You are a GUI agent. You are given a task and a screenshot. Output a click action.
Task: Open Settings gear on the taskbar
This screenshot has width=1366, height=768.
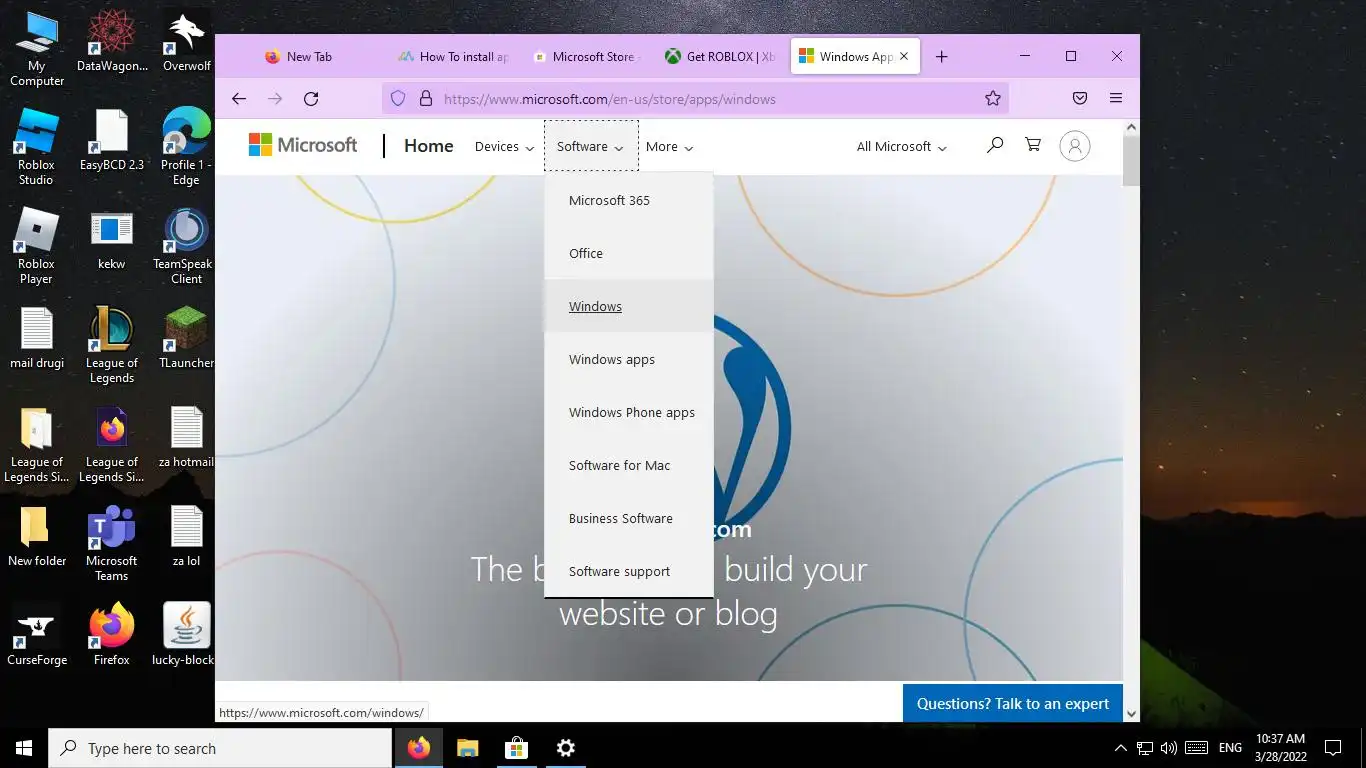pos(565,748)
